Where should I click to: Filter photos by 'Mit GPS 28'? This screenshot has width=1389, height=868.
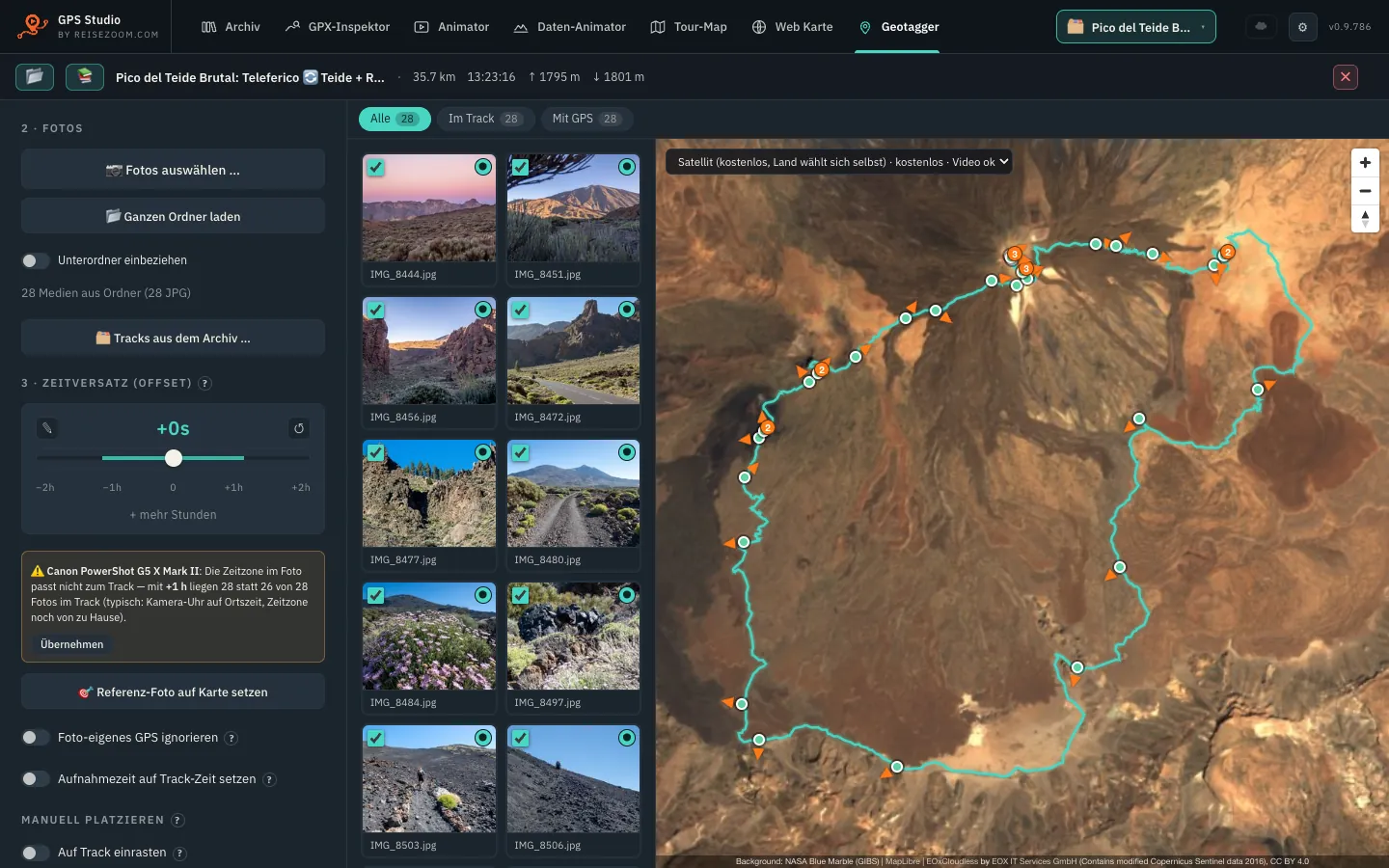(586, 119)
